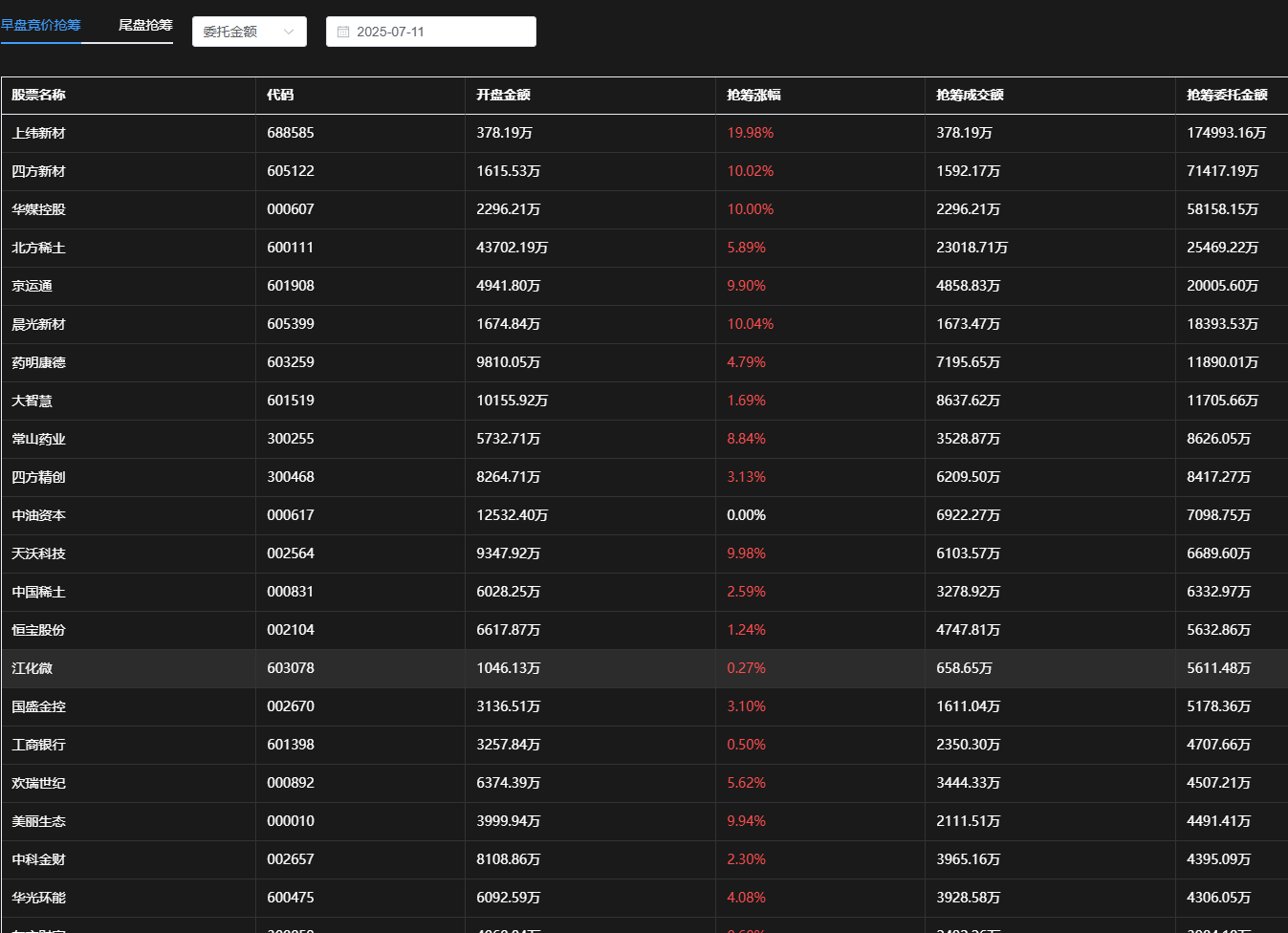Click order amount 71417.19万
This screenshot has width=1288, height=933.
[x=1223, y=171]
